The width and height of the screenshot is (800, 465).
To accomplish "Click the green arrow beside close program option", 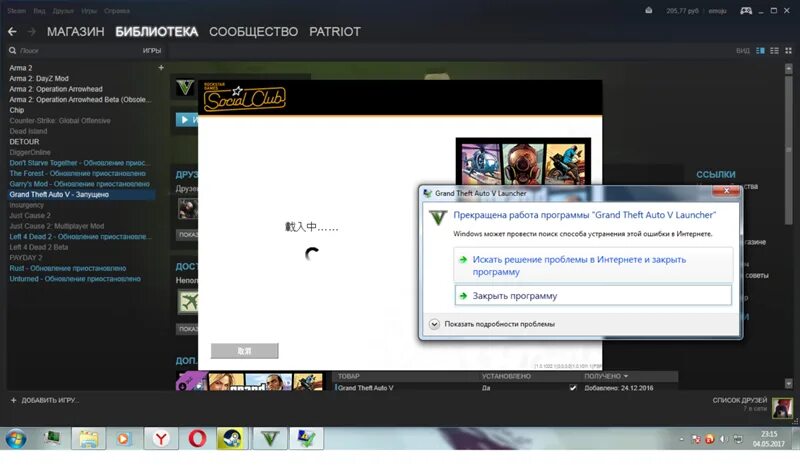I will (463, 296).
